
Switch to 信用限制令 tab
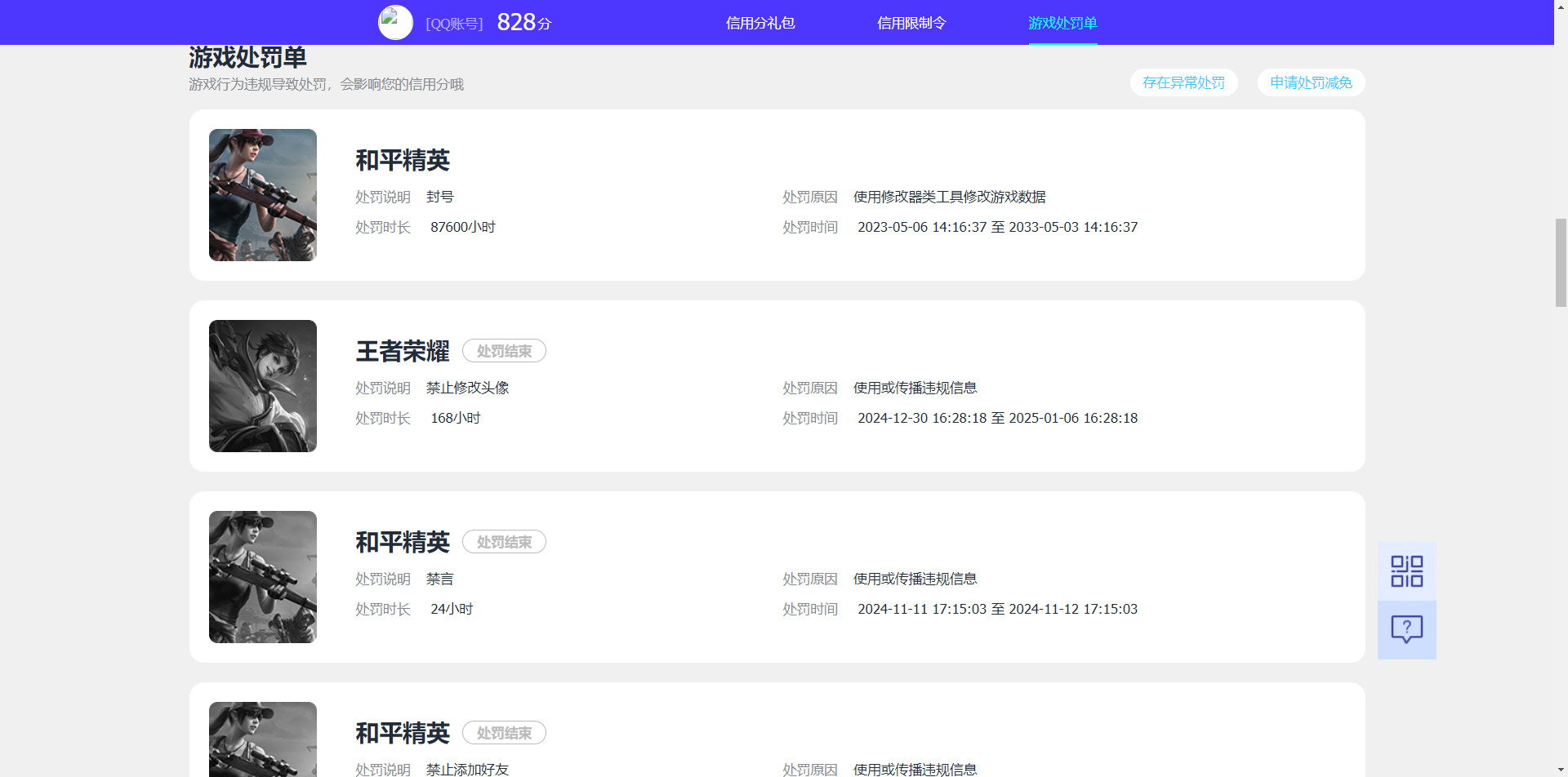[911, 23]
